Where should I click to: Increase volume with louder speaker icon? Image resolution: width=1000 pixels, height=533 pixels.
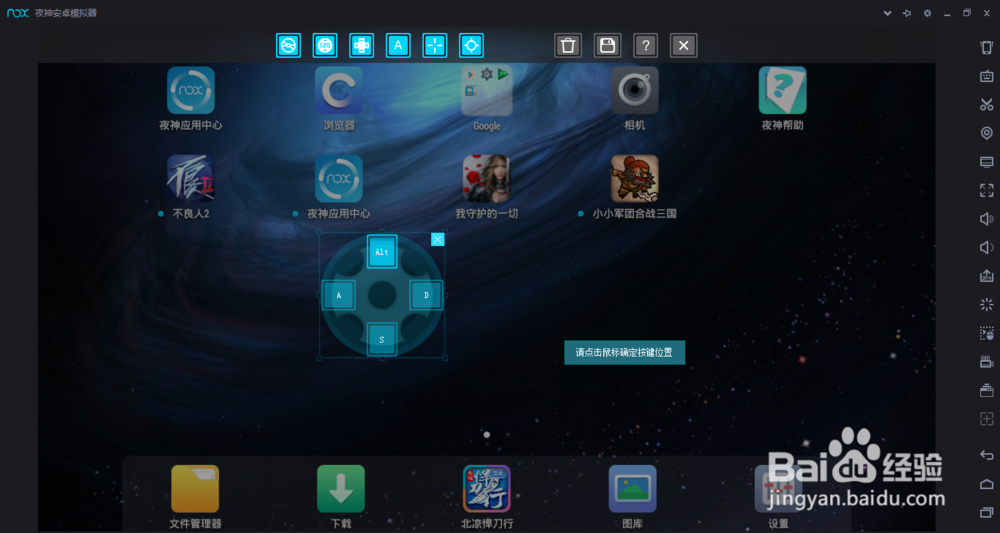pos(986,219)
